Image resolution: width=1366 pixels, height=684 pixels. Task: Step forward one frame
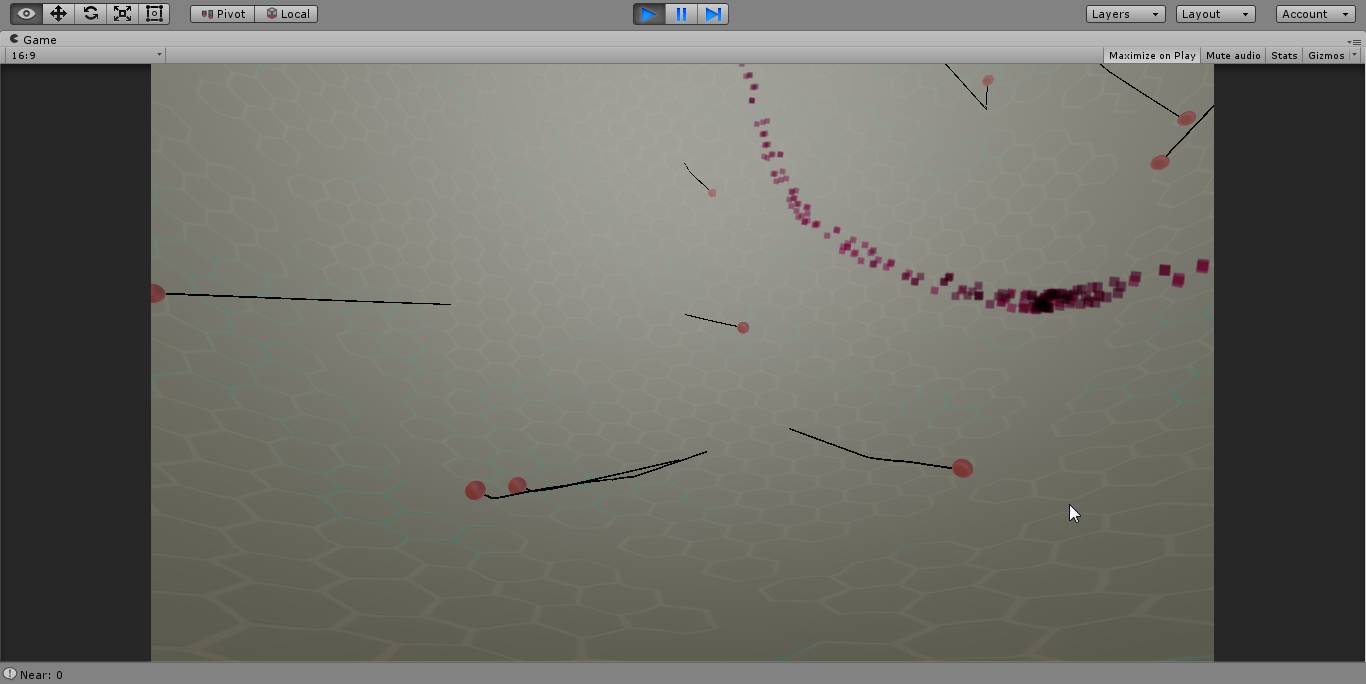713,14
